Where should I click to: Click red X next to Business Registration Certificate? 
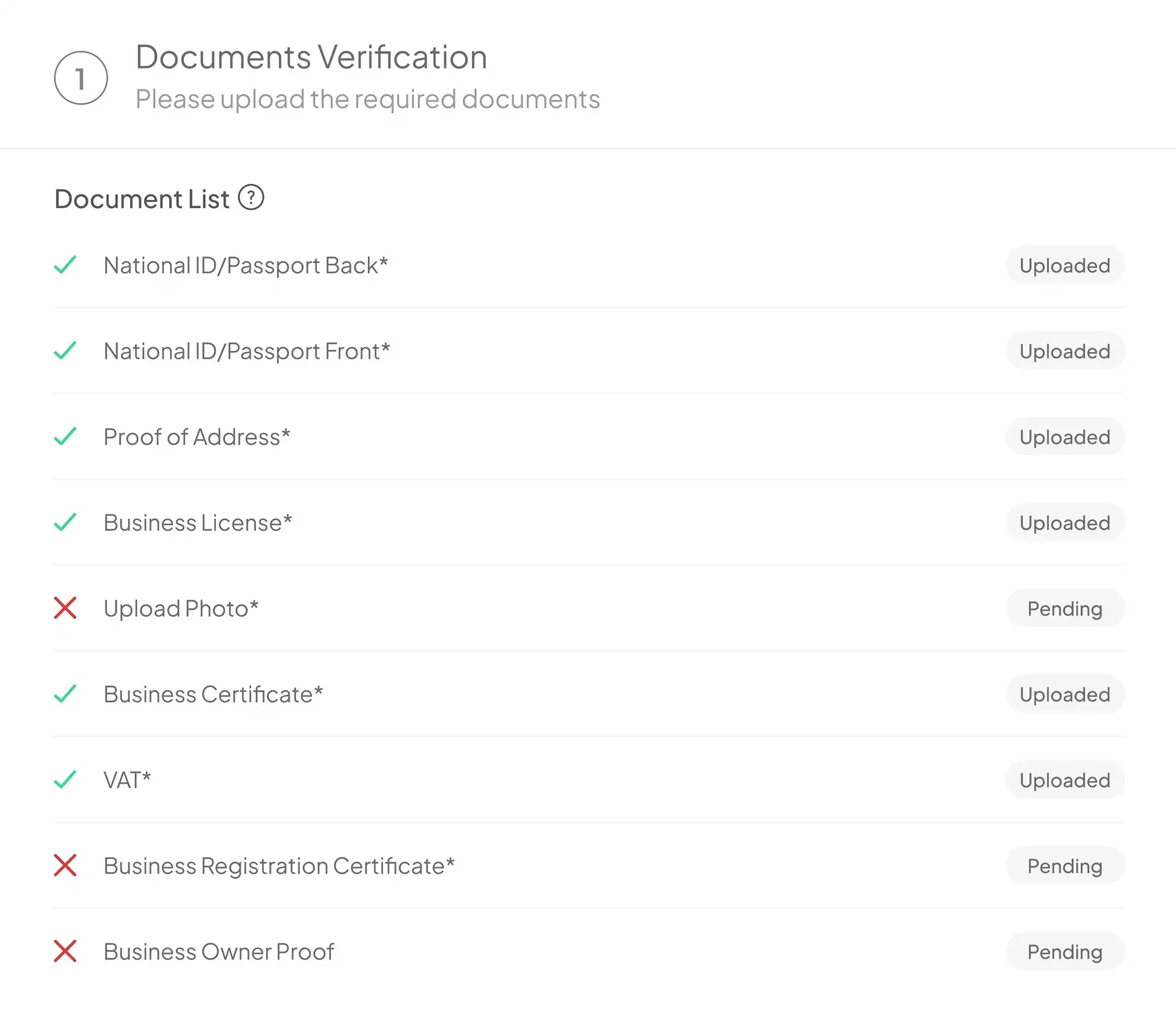click(x=65, y=865)
